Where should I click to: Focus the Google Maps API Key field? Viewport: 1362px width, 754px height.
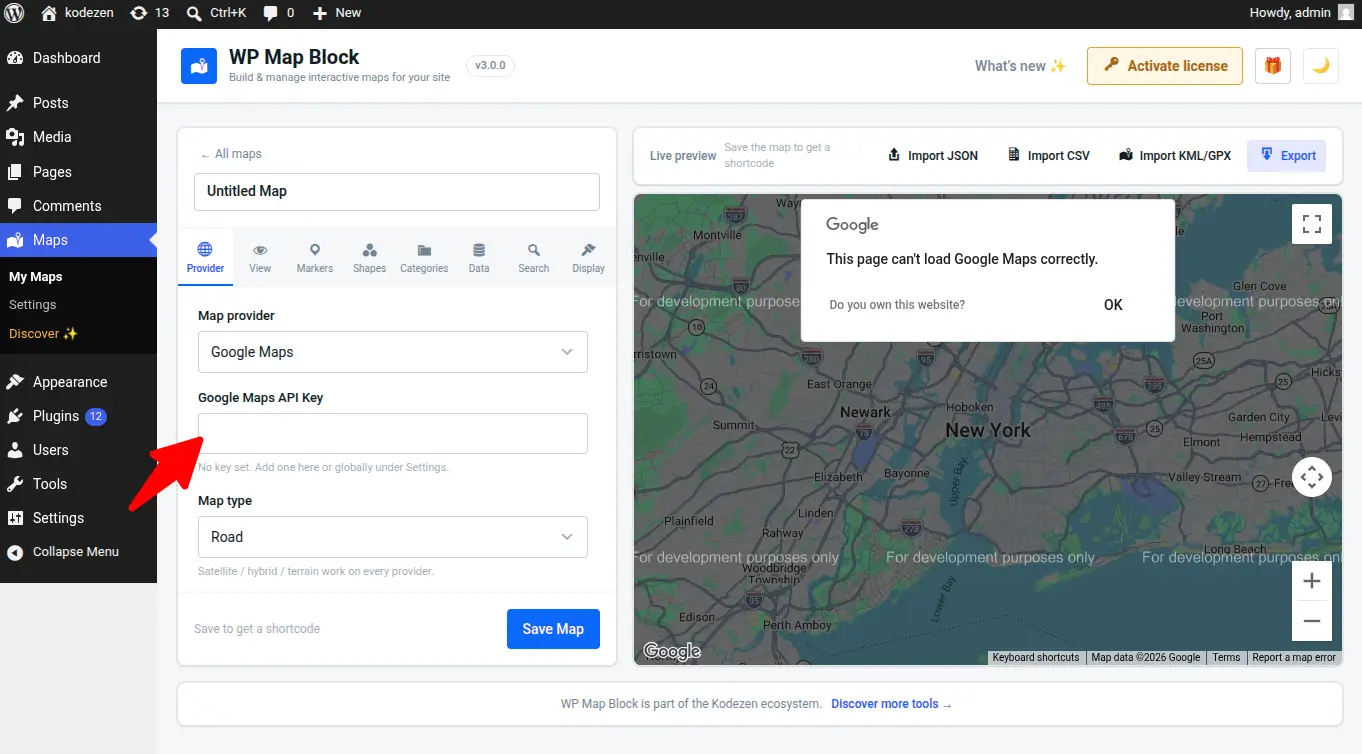[x=393, y=434]
